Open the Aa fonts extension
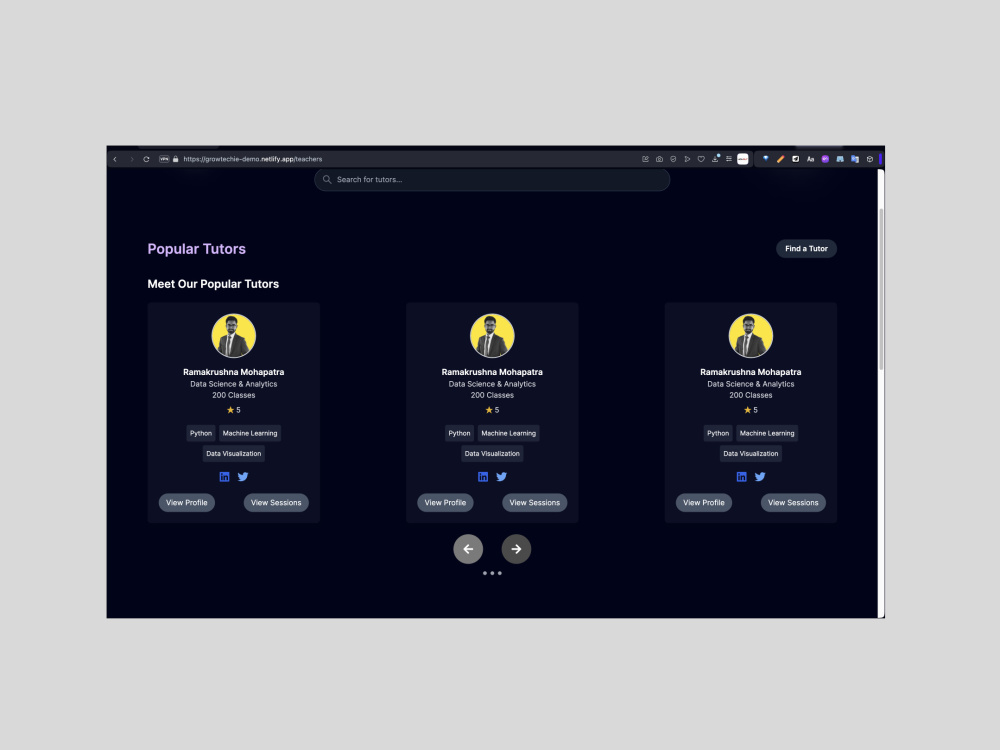1000x750 pixels. coord(811,159)
